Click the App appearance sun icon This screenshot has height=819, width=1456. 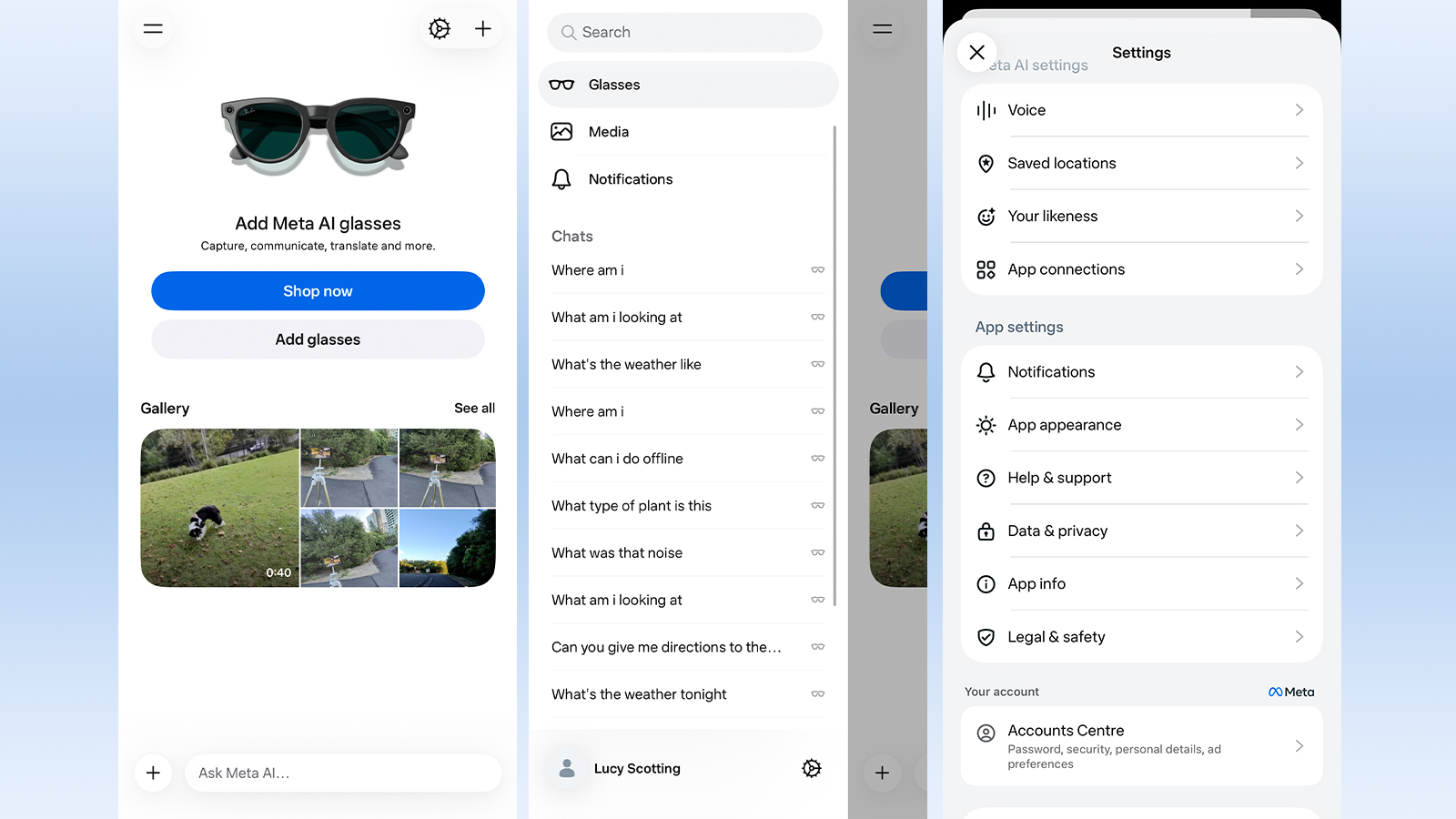point(986,425)
